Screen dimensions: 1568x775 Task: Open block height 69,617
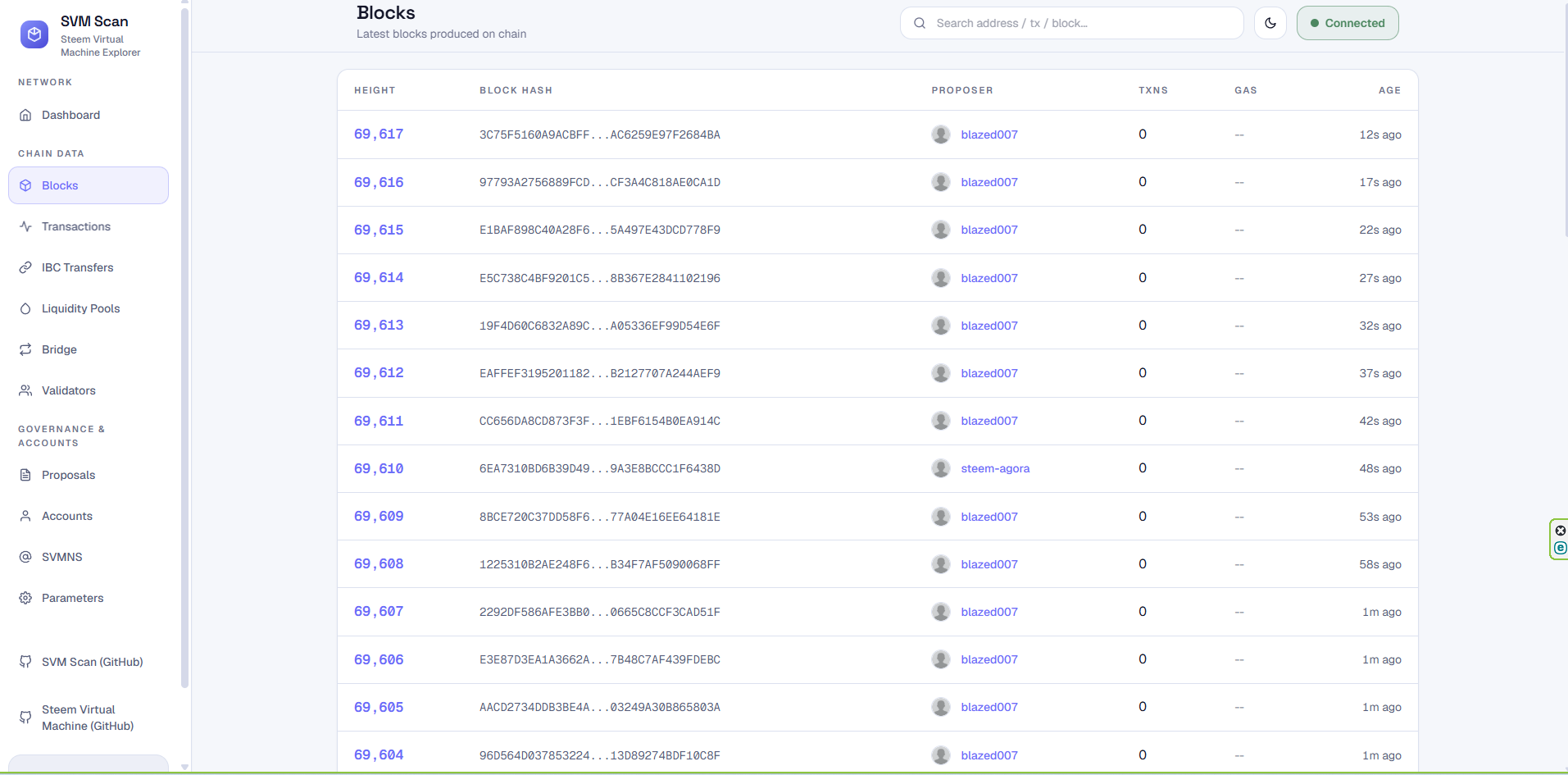pos(379,134)
